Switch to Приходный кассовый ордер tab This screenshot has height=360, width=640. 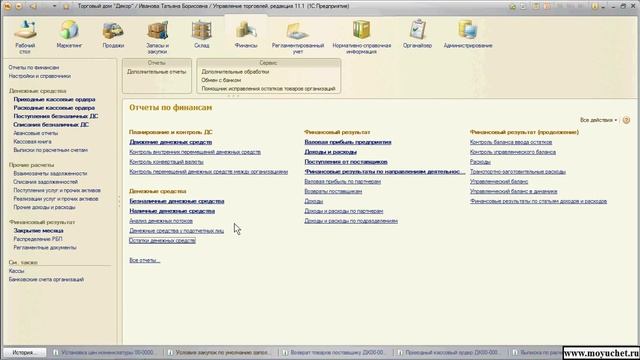(449, 352)
